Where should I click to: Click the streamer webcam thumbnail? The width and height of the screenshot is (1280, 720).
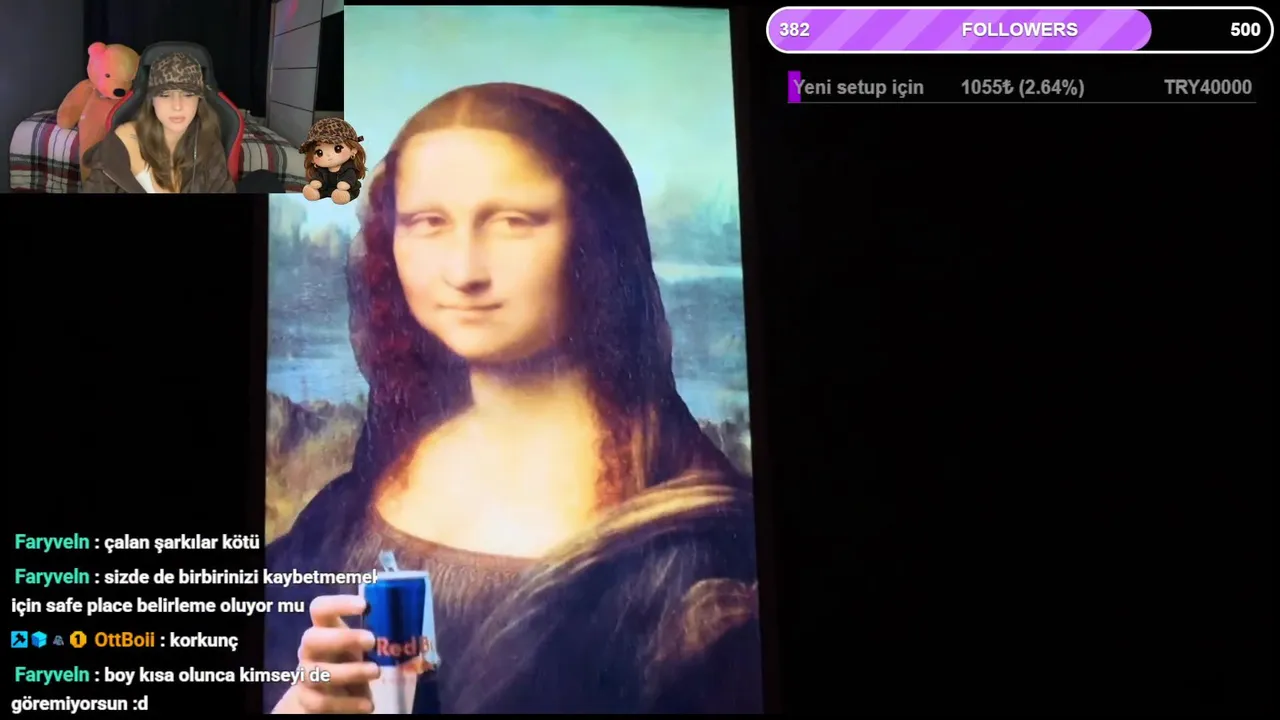(x=172, y=97)
